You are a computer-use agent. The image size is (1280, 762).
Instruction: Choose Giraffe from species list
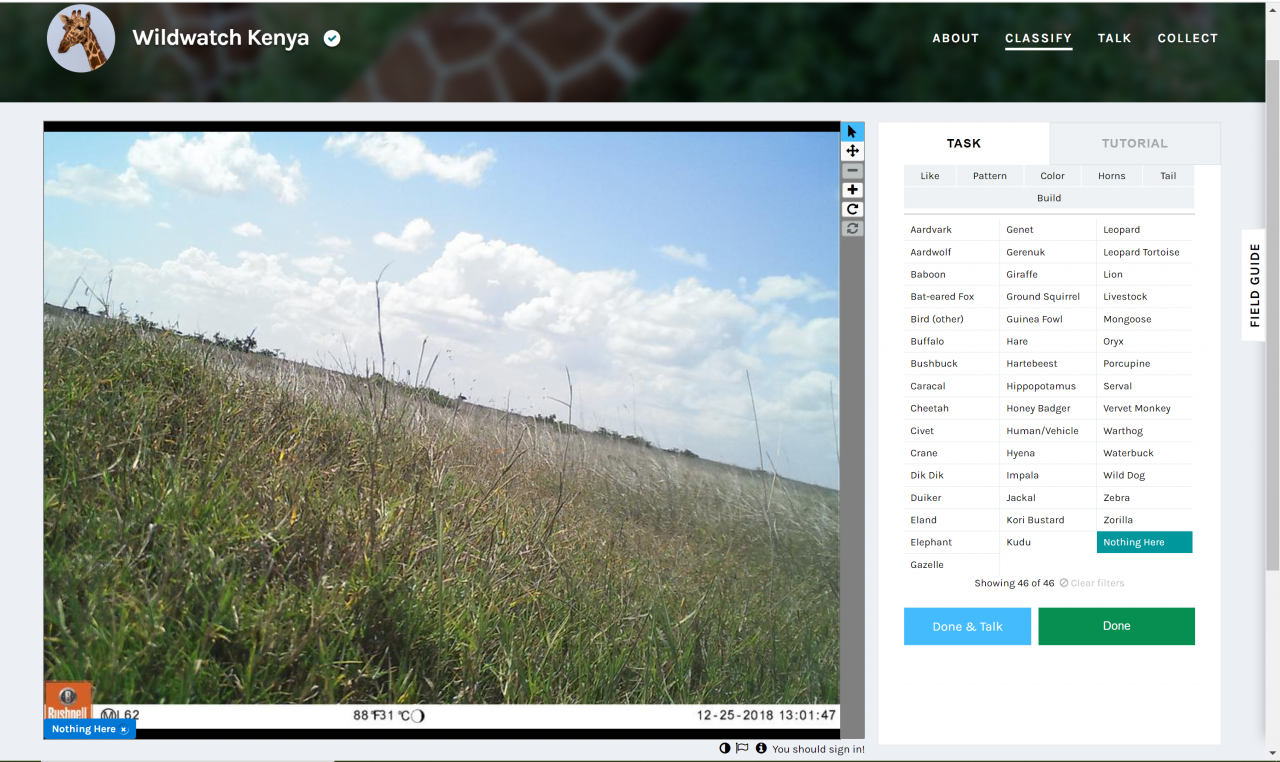pyautogui.click(x=1048, y=274)
